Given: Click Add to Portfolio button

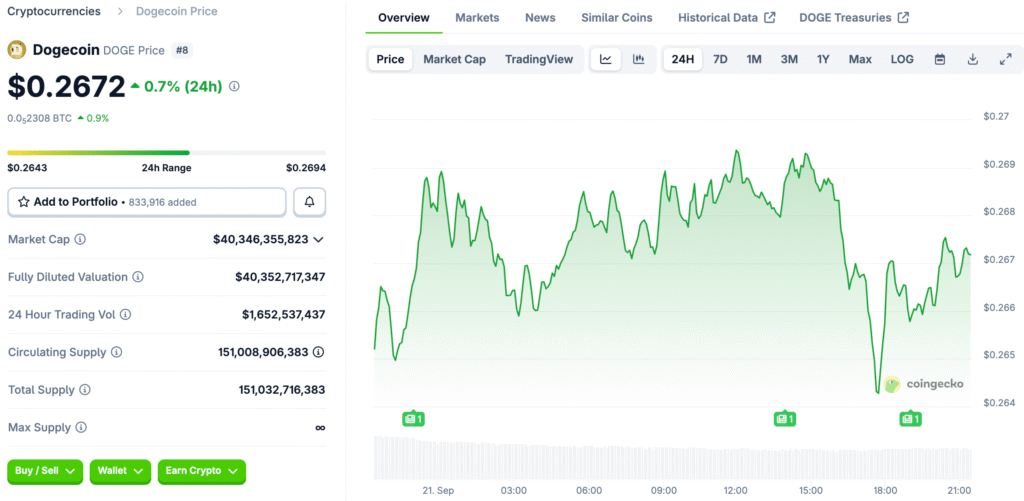Looking at the screenshot, I should pyautogui.click(x=147, y=202).
